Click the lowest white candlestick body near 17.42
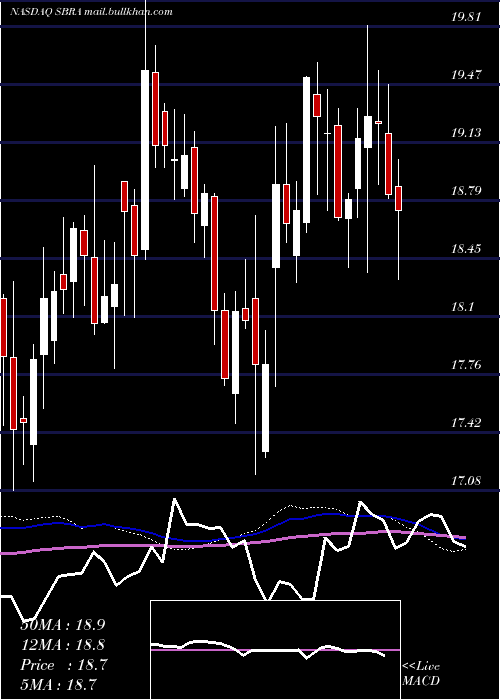The image size is (500, 700). [x=266, y=408]
